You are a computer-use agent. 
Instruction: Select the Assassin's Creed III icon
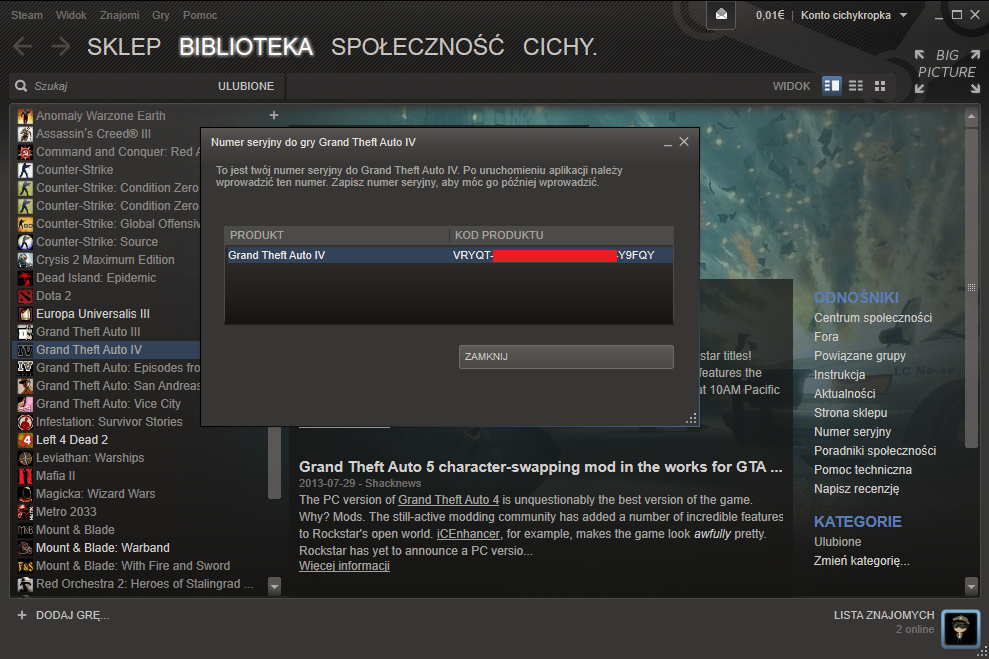click(x=25, y=134)
